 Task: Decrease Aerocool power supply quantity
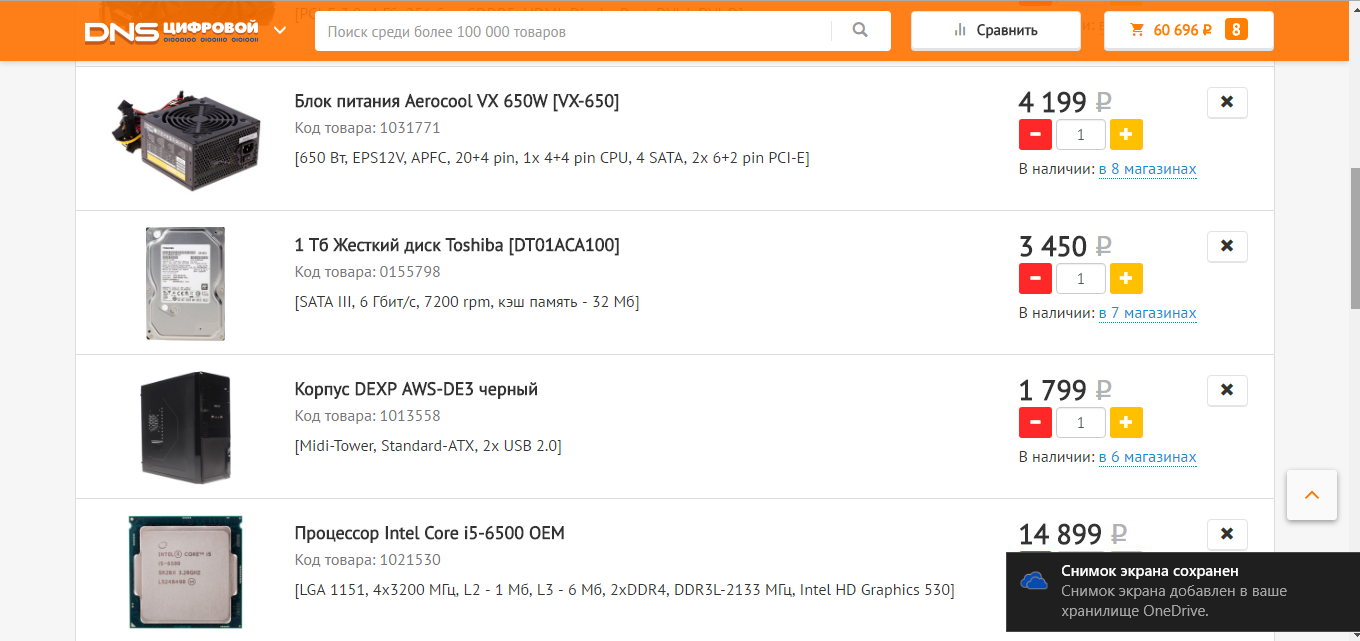(x=1035, y=134)
